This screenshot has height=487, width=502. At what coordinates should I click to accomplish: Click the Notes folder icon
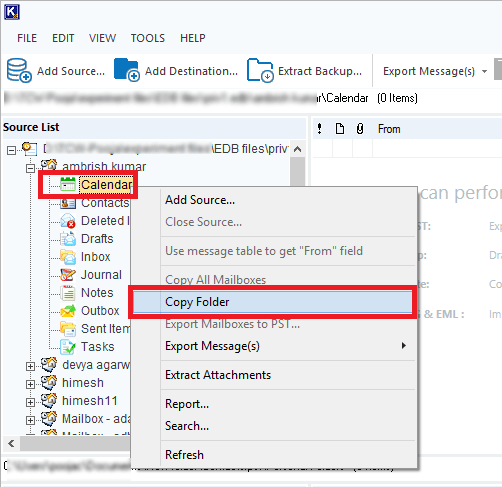point(68,293)
